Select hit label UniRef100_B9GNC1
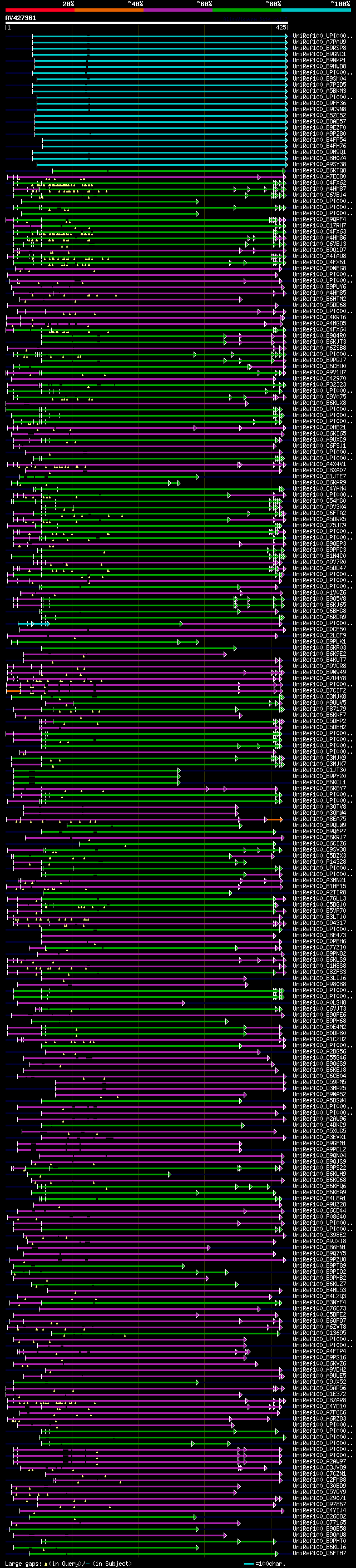Screen dimensions: 356x1568 pos(319,55)
